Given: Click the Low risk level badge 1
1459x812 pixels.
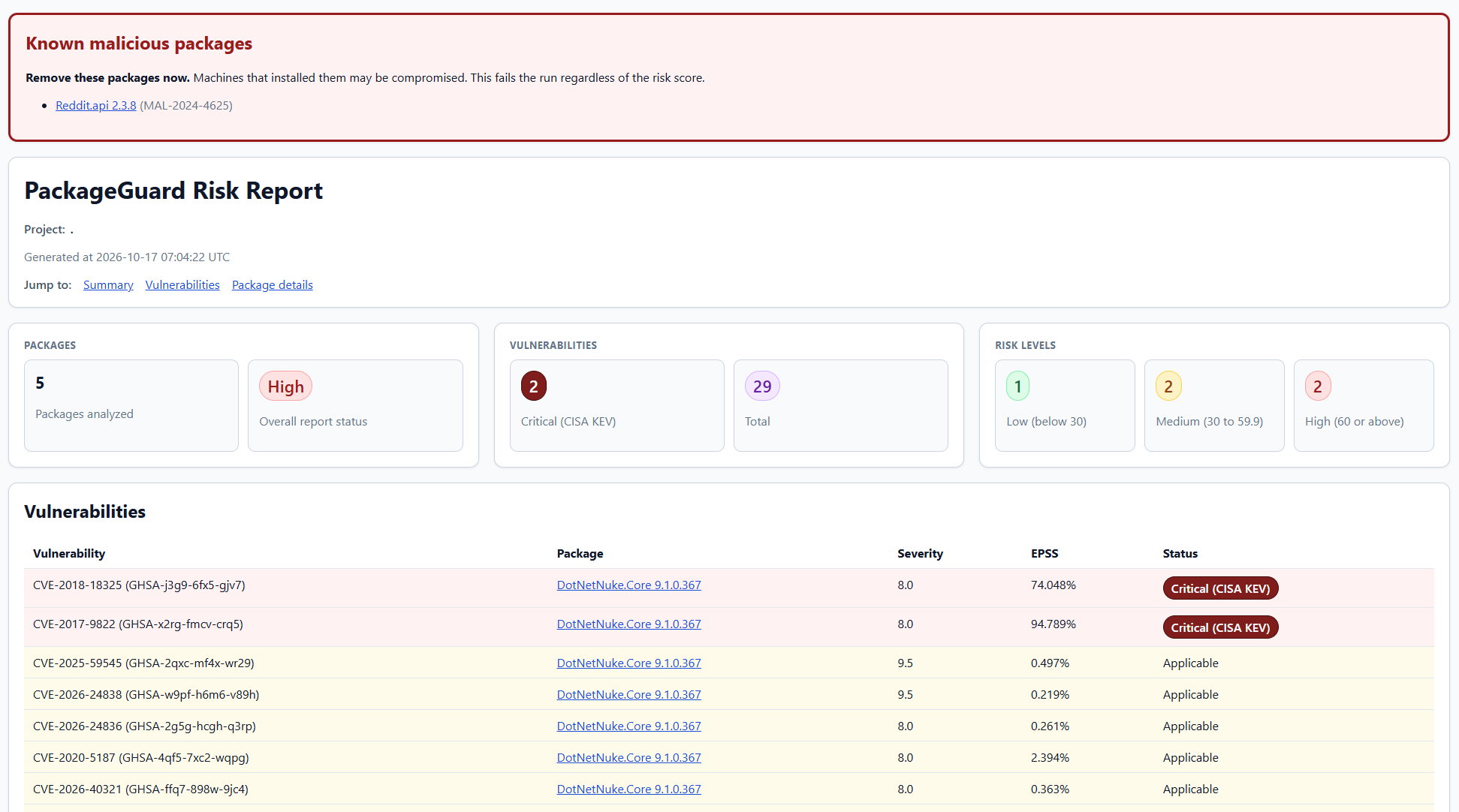Looking at the screenshot, I should point(1018,386).
